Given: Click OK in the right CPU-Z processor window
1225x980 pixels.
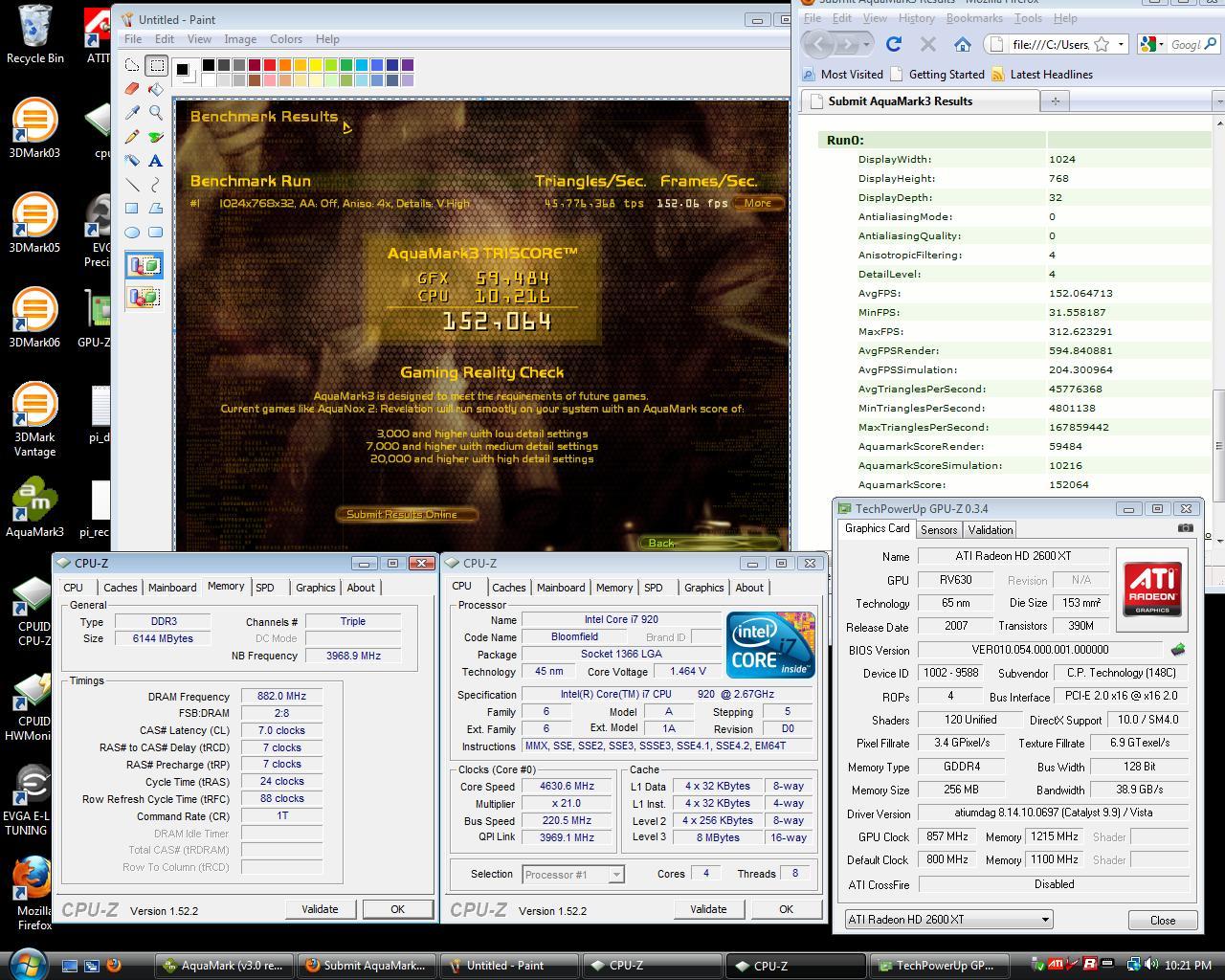Looking at the screenshot, I should click(x=786, y=909).
